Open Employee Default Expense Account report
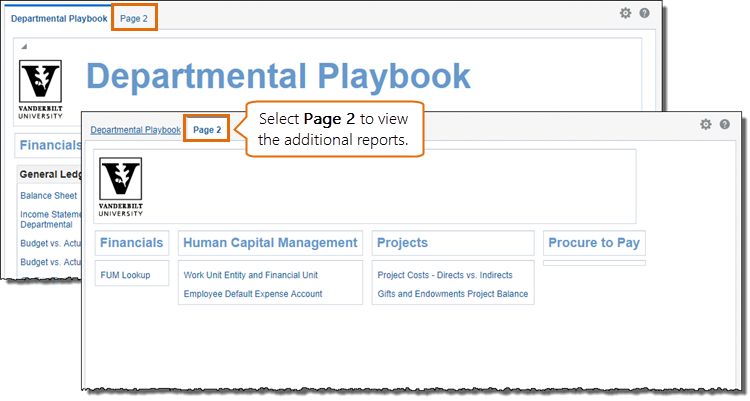Viewport: 750px width, 401px height. (x=253, y=294)
